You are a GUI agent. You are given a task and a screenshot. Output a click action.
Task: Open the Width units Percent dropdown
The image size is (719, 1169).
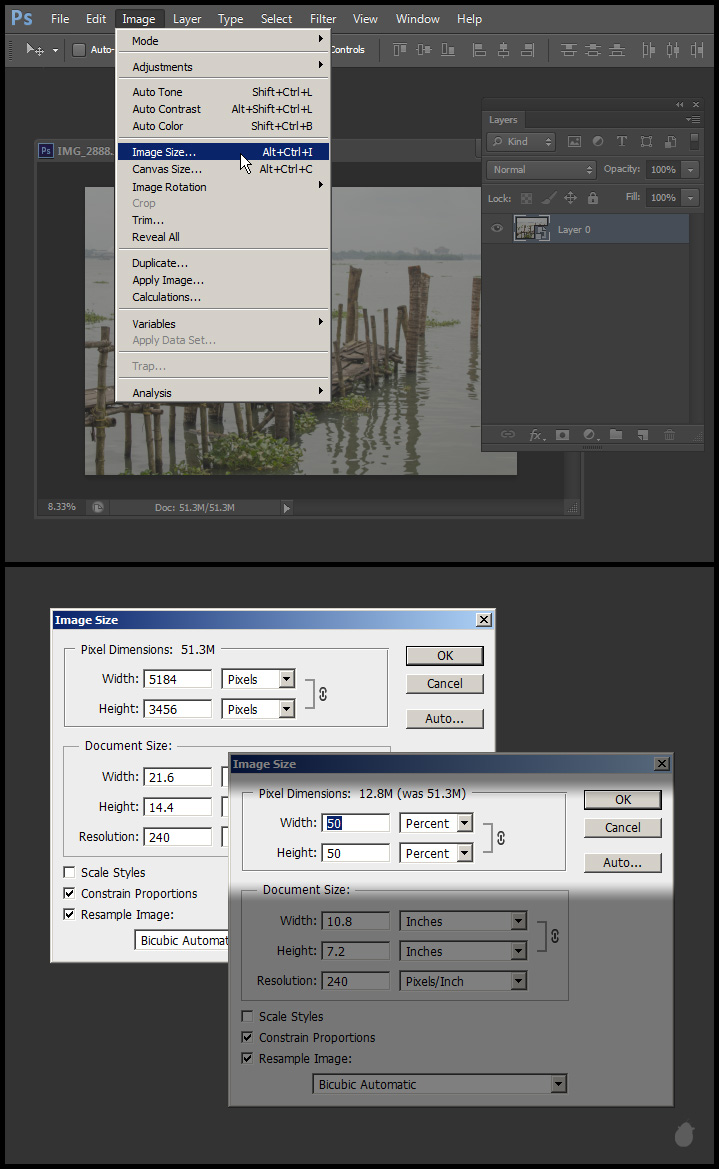coord(465,823)
